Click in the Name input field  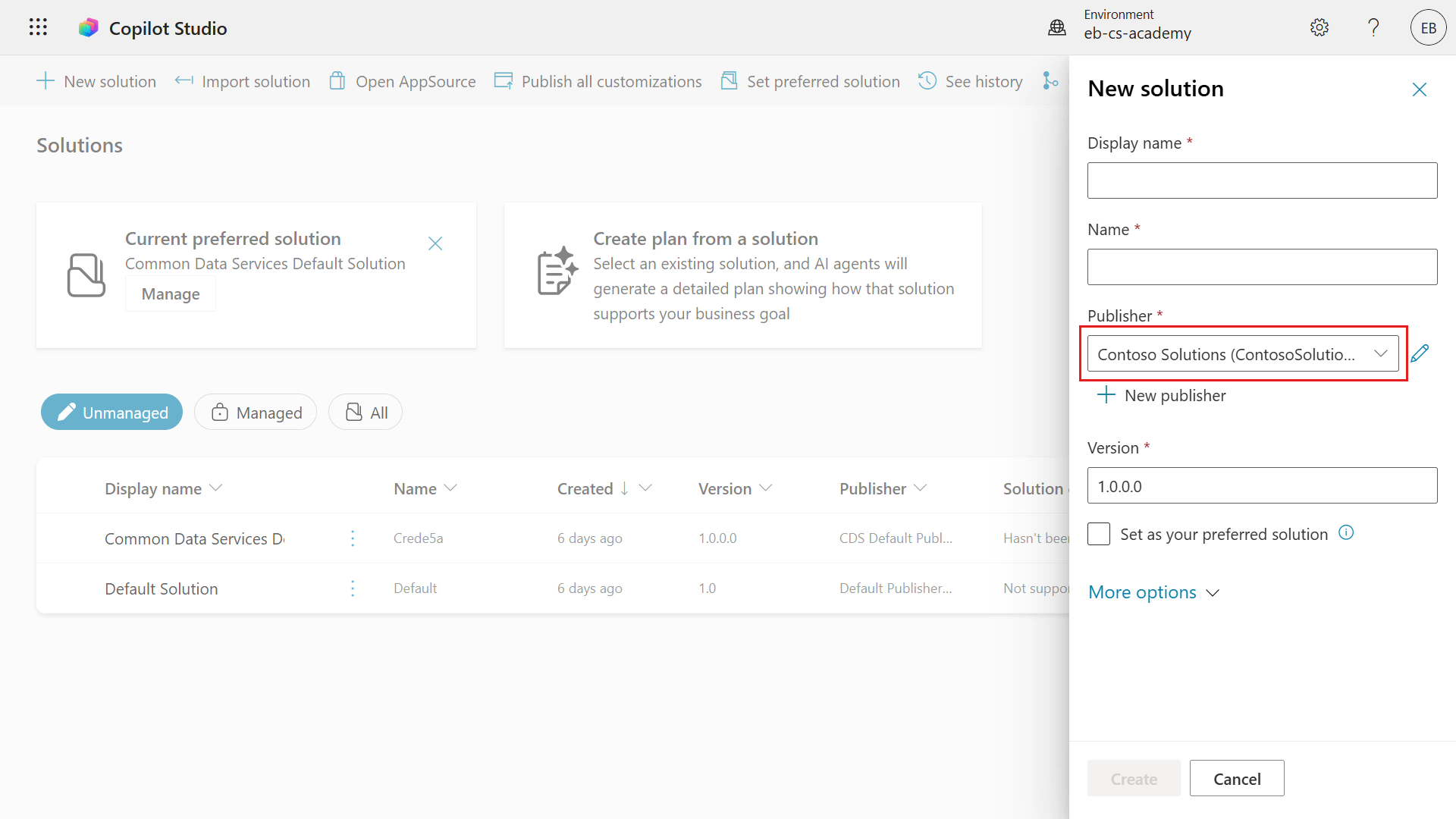click(1262, 267)
